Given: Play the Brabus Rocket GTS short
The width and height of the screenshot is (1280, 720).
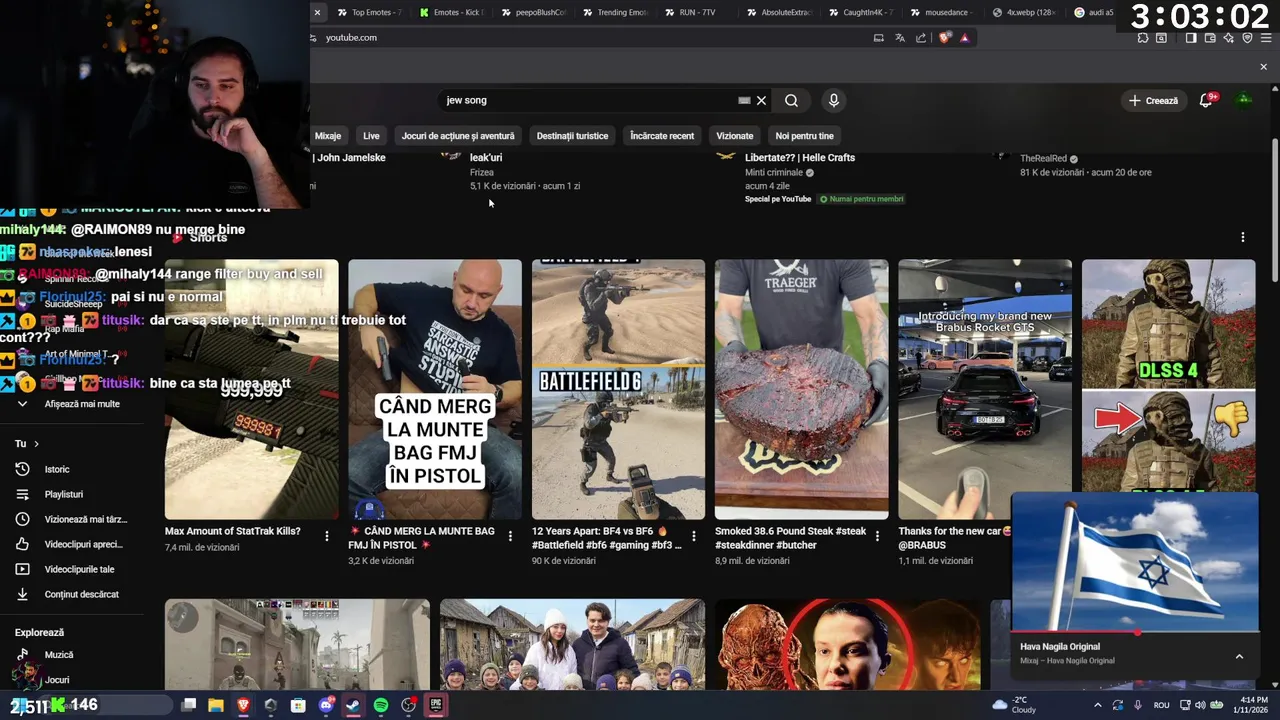Looking at the screenshot, I should point(985,390).
